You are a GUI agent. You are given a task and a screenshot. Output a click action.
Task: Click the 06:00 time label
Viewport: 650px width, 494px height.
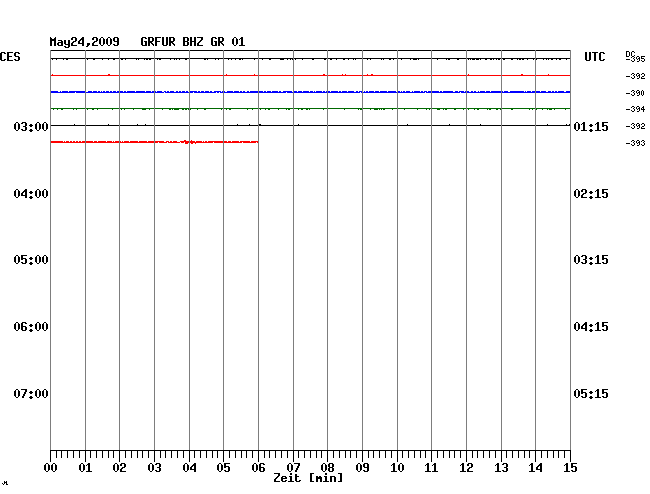click(x=31, y=327)
